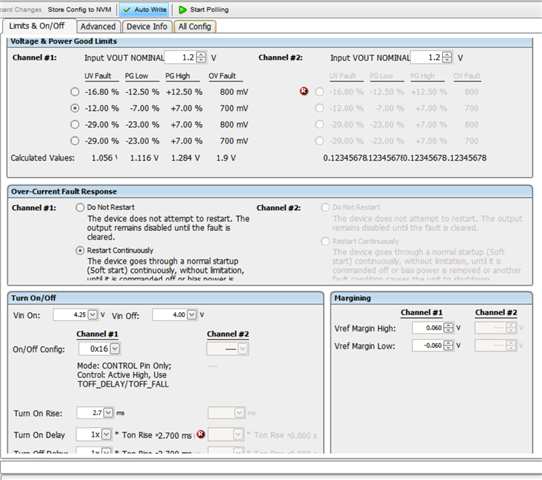
Task: Click Store Config to NVM
Action: 80,10
